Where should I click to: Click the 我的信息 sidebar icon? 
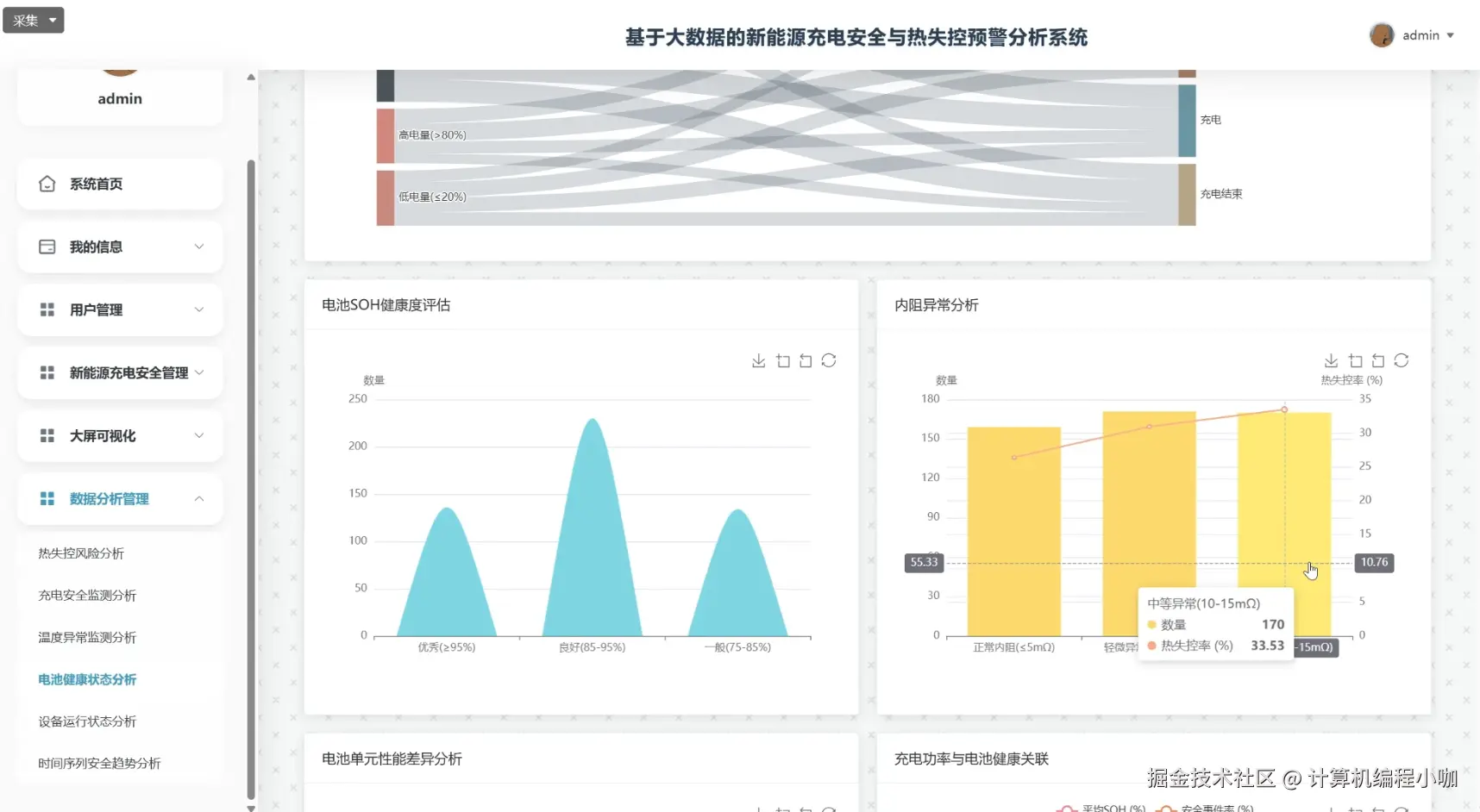[x=47, y=247]
